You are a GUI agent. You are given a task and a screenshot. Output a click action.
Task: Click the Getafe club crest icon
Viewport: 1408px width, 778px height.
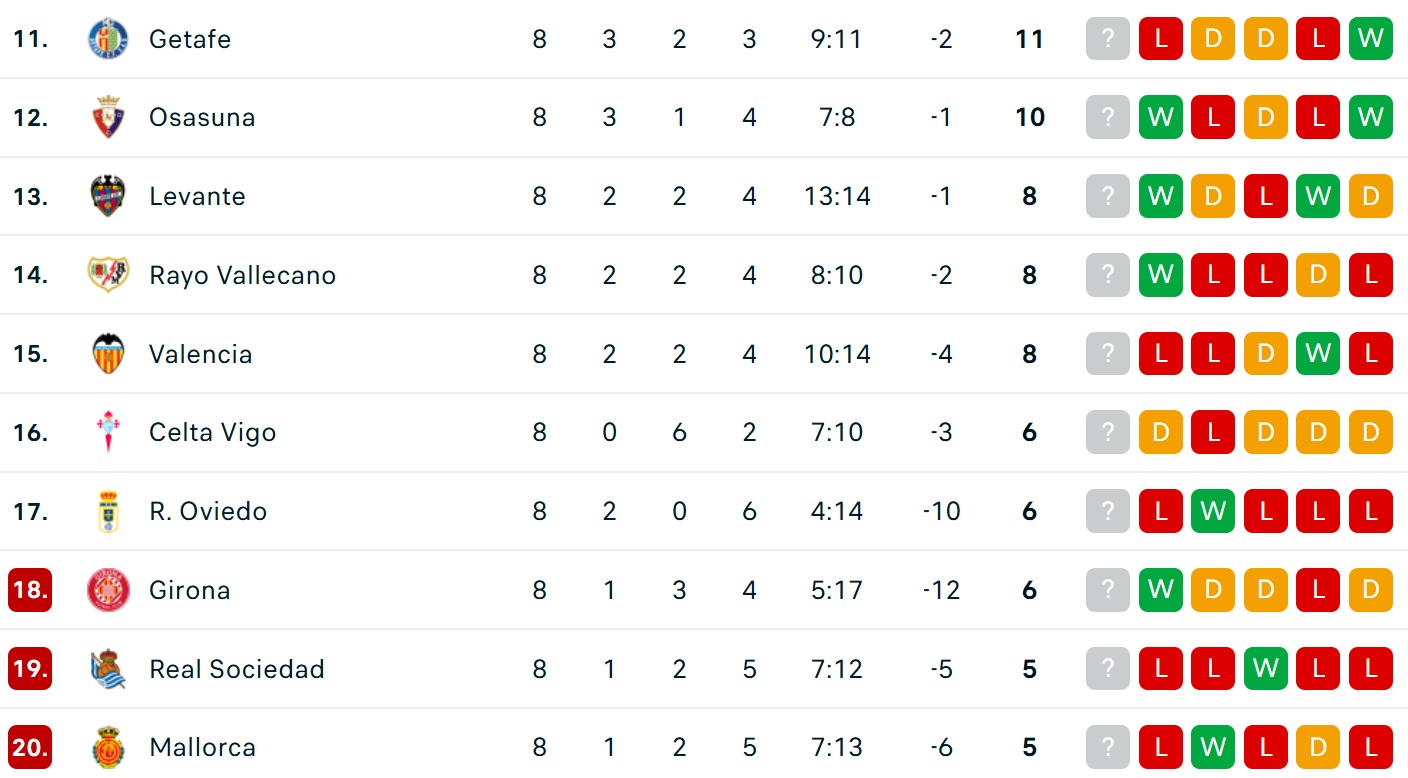click(108, 39)
